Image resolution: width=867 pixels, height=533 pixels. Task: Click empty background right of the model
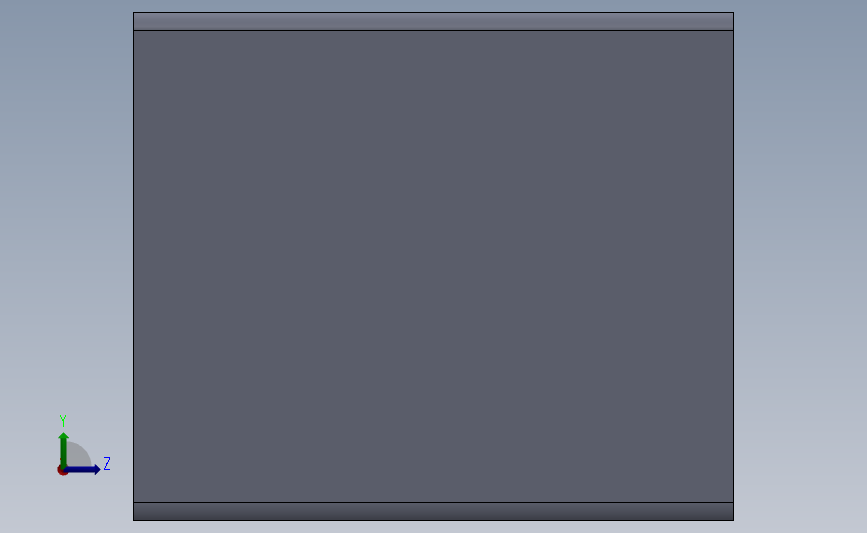click(x=800, y=266)
